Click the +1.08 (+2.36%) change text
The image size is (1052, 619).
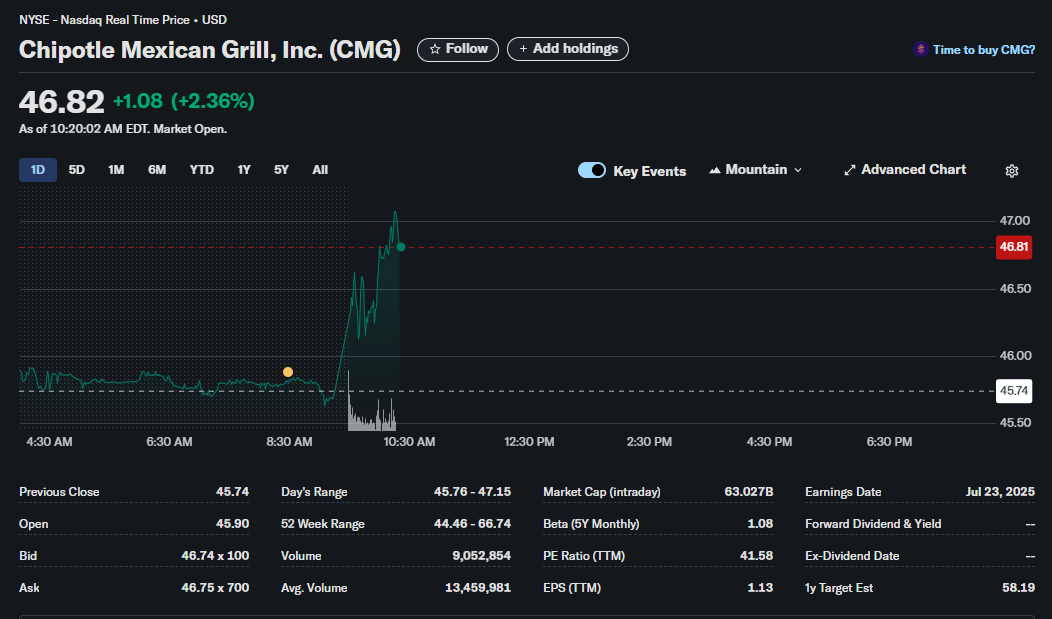point(184,101)
